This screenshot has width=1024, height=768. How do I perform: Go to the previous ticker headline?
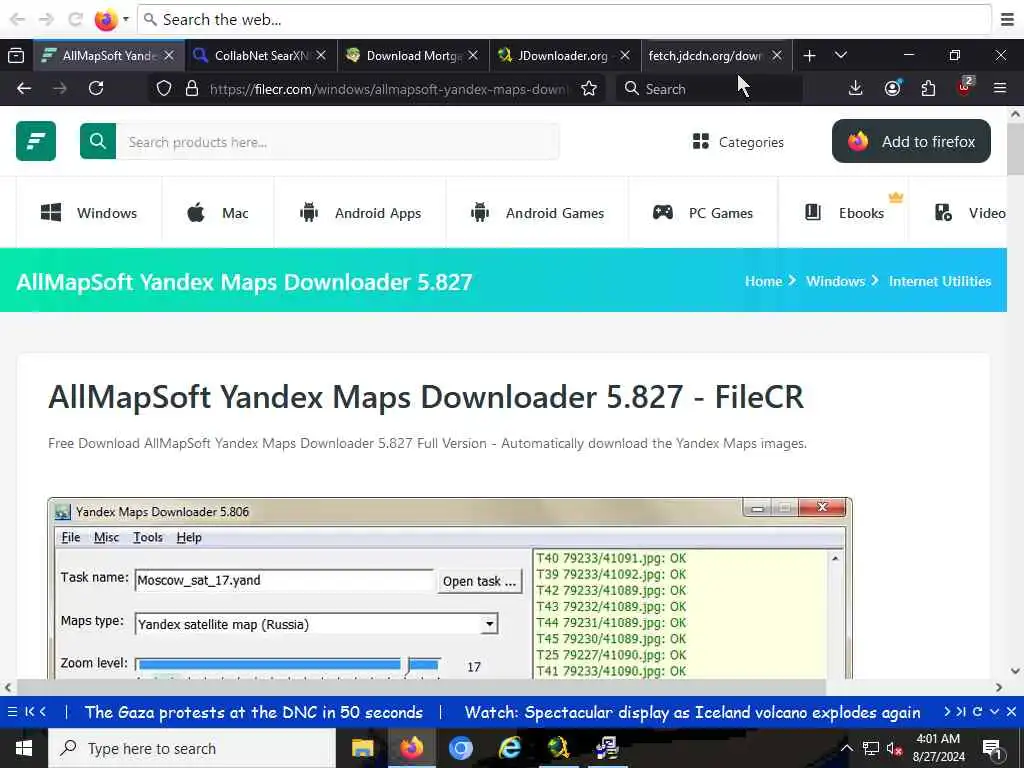(43, 711)
